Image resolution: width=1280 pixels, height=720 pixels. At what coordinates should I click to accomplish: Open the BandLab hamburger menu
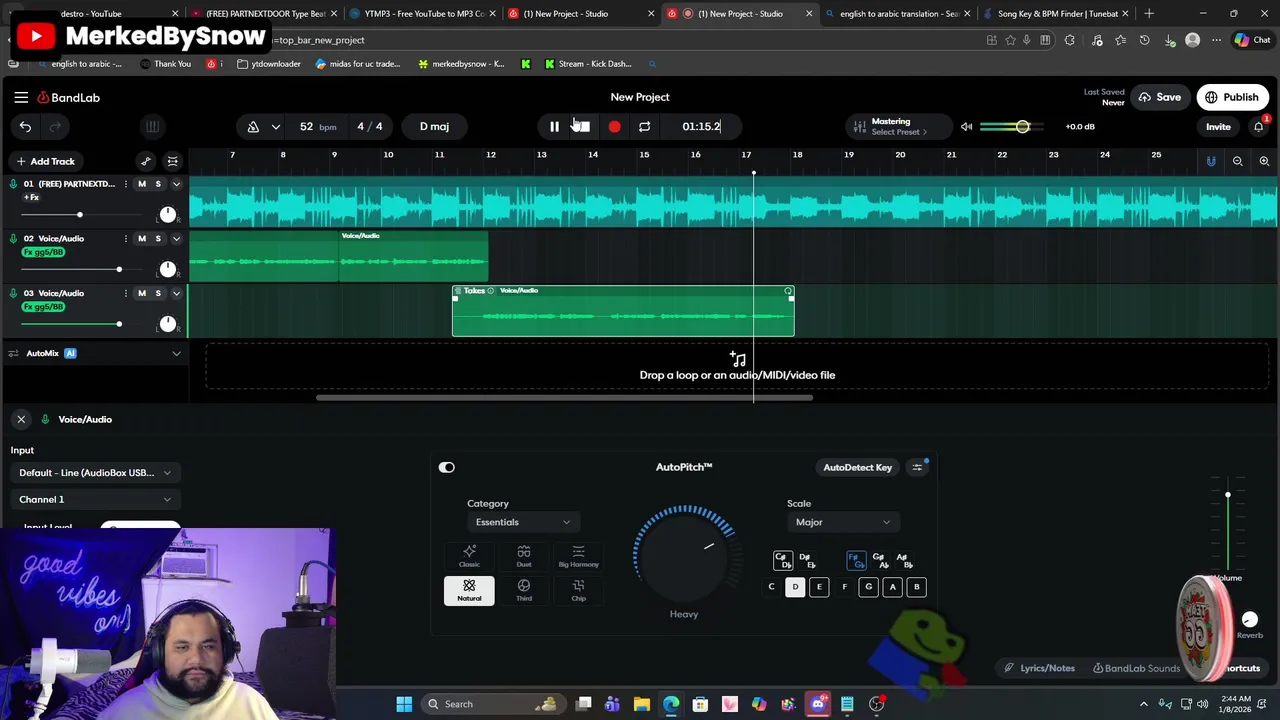pyautogui.click(x=21, y=97)
